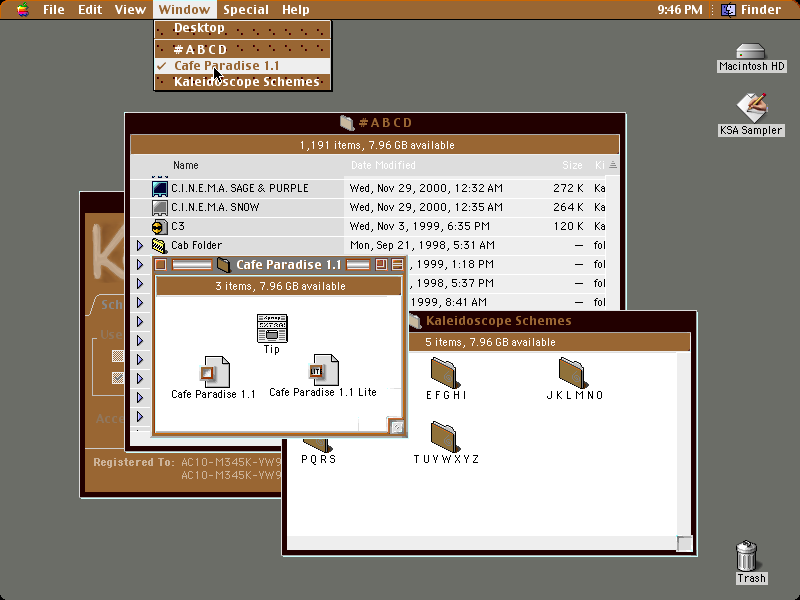
Task: Choose #ABCD from the Window menu
Action: click(x=243, y=49)
